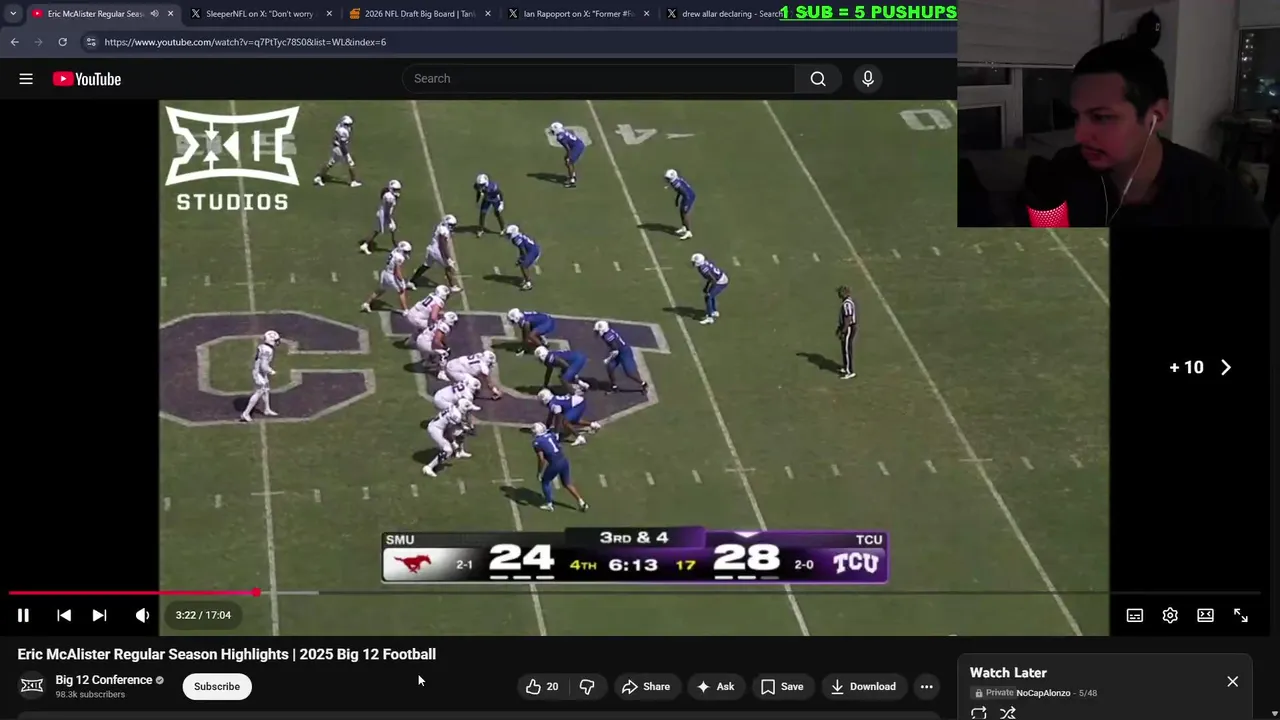Go back in browser history
This screenshot has width=1280, height=720.
[x=14, y=42]
